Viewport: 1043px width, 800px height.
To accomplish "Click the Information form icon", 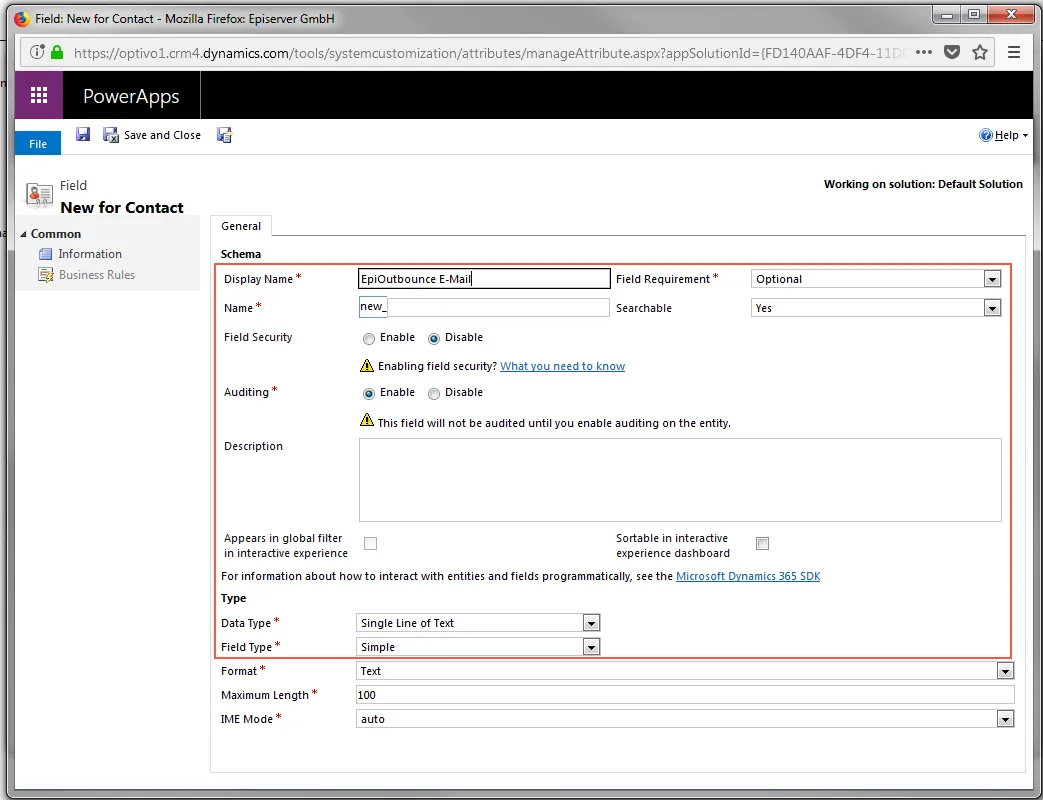I will 45,254.
